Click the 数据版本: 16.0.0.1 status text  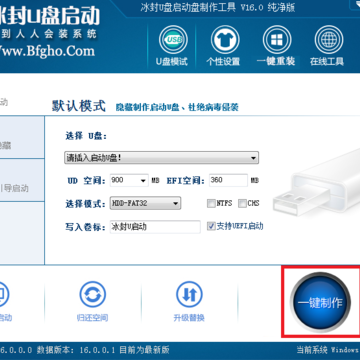[76, 350]
